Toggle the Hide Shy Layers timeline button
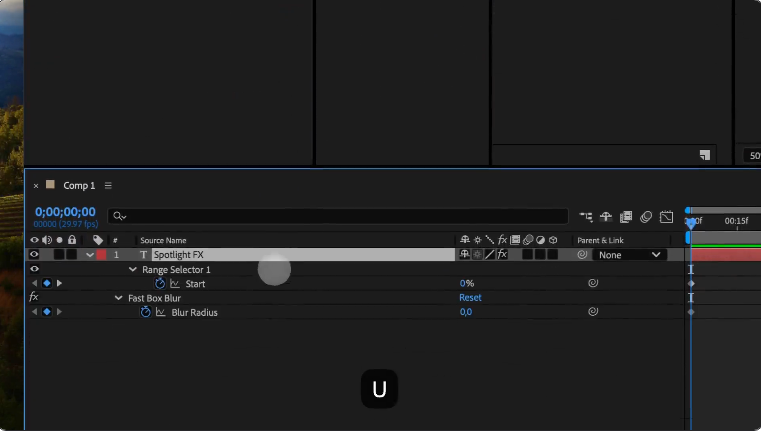The width and height of the screenshot is (761, 434). (x=606, y=217)
